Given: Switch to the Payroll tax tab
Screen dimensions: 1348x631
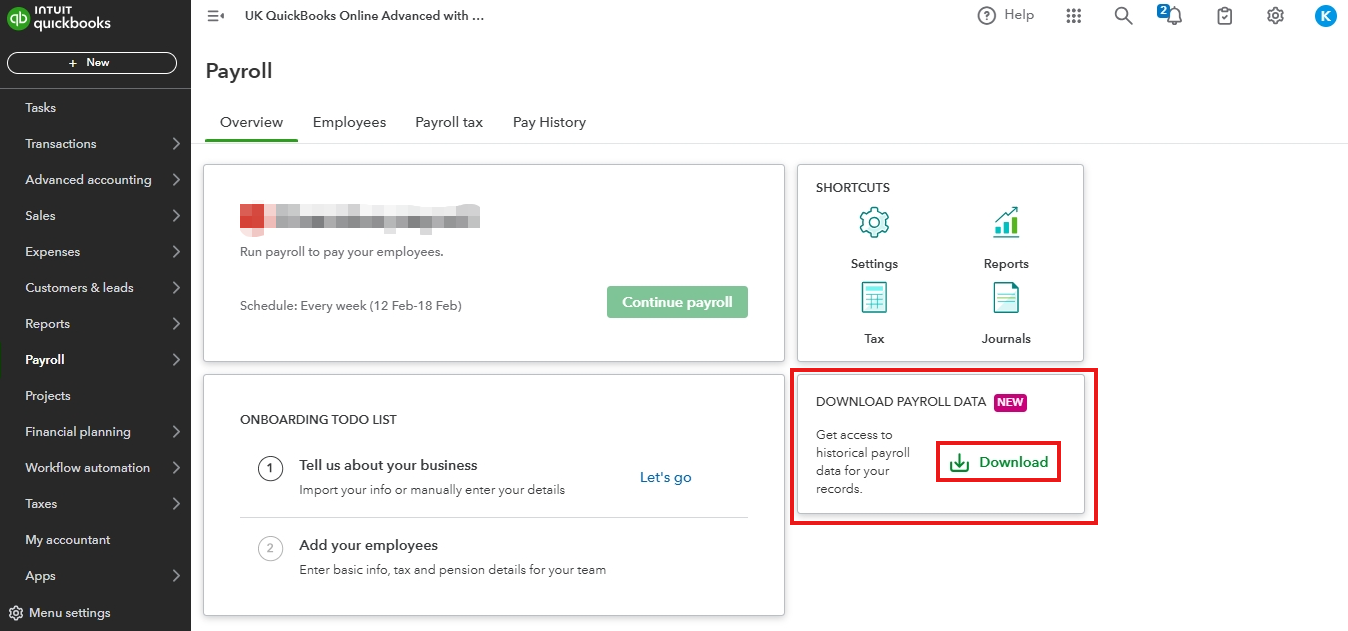Looking at the screenshot, I should click(x=449, y=122).
